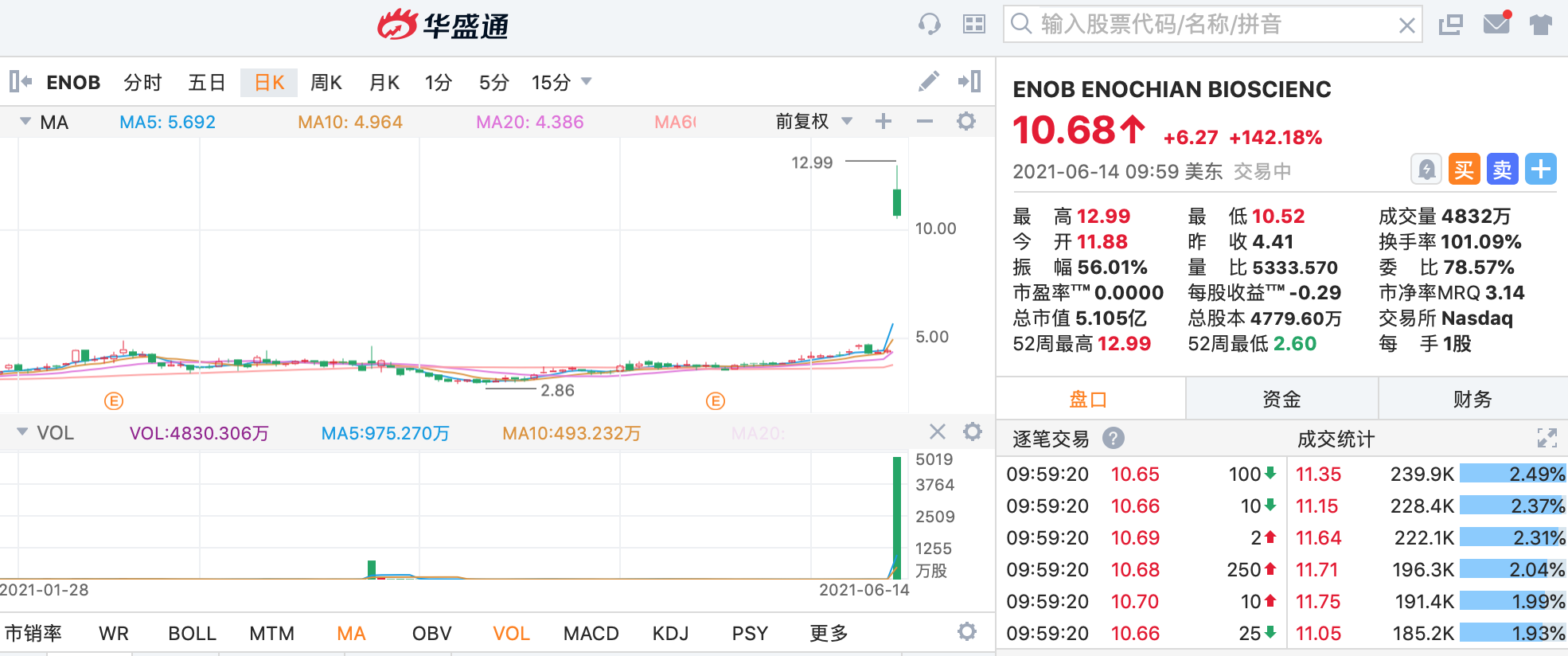Click the tallest green volume bar
1568x656 pixels.
tap(897, 517)
